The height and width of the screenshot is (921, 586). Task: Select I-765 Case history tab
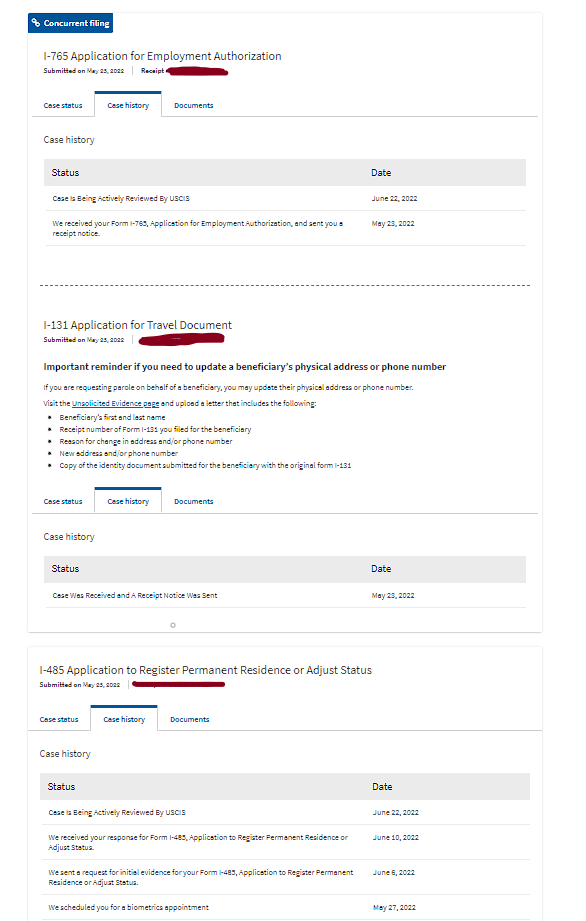point(128,105)
